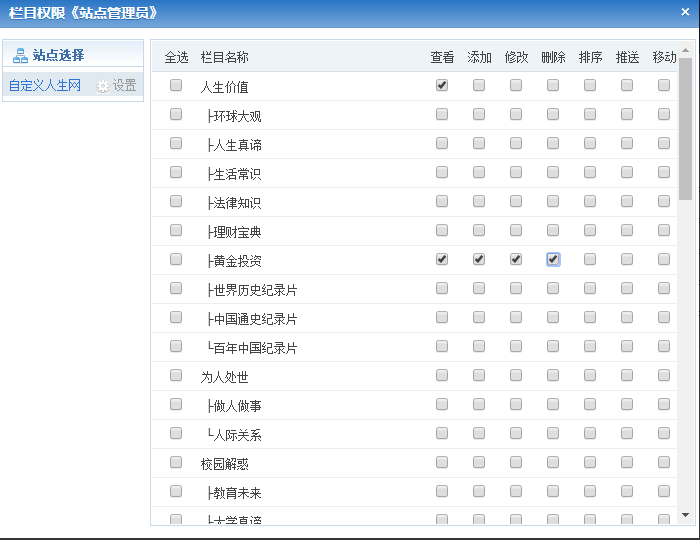
Task: Check 修改 permission for 世界历史纪录片
Action: [516, 289]
